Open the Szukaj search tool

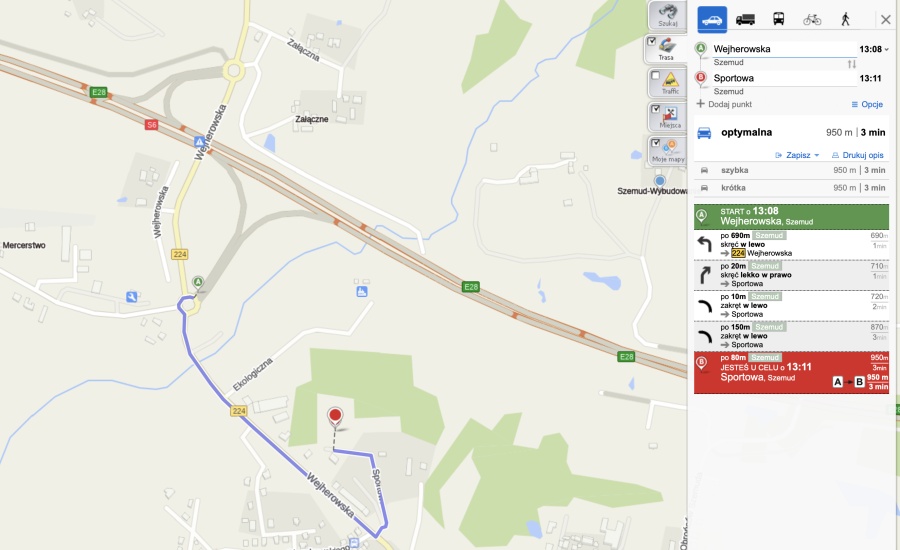coord(668,16)
